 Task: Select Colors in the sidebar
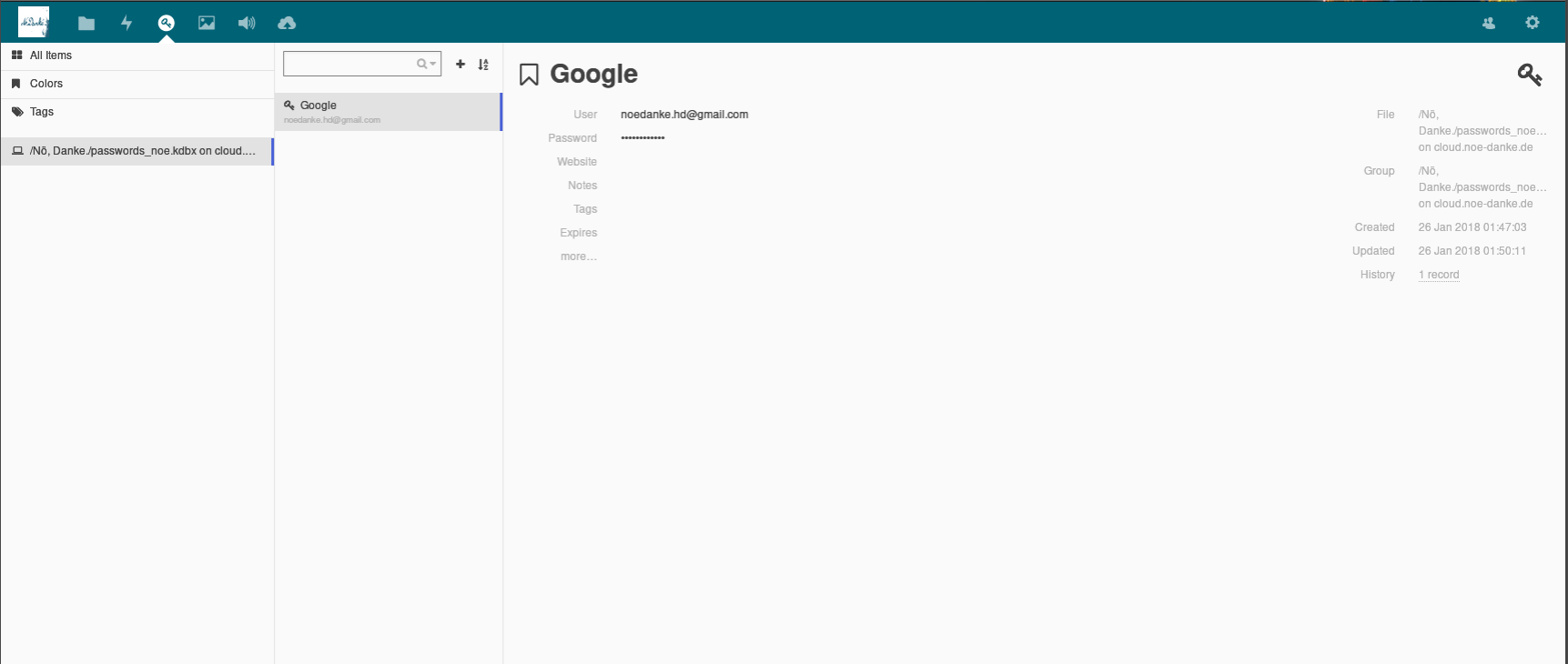tap(46, 84)
